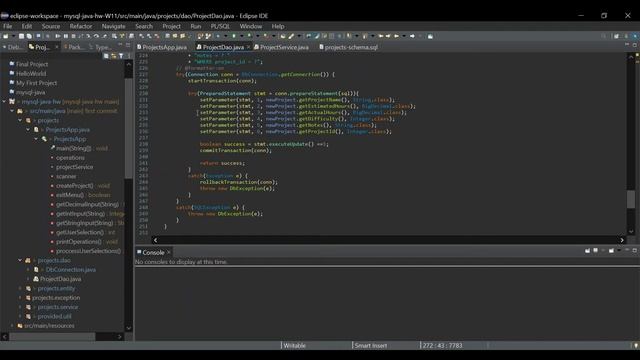Maximize the Console panel
The width and height of the screenshot is (640, 360).
click(x=635, y=250)
